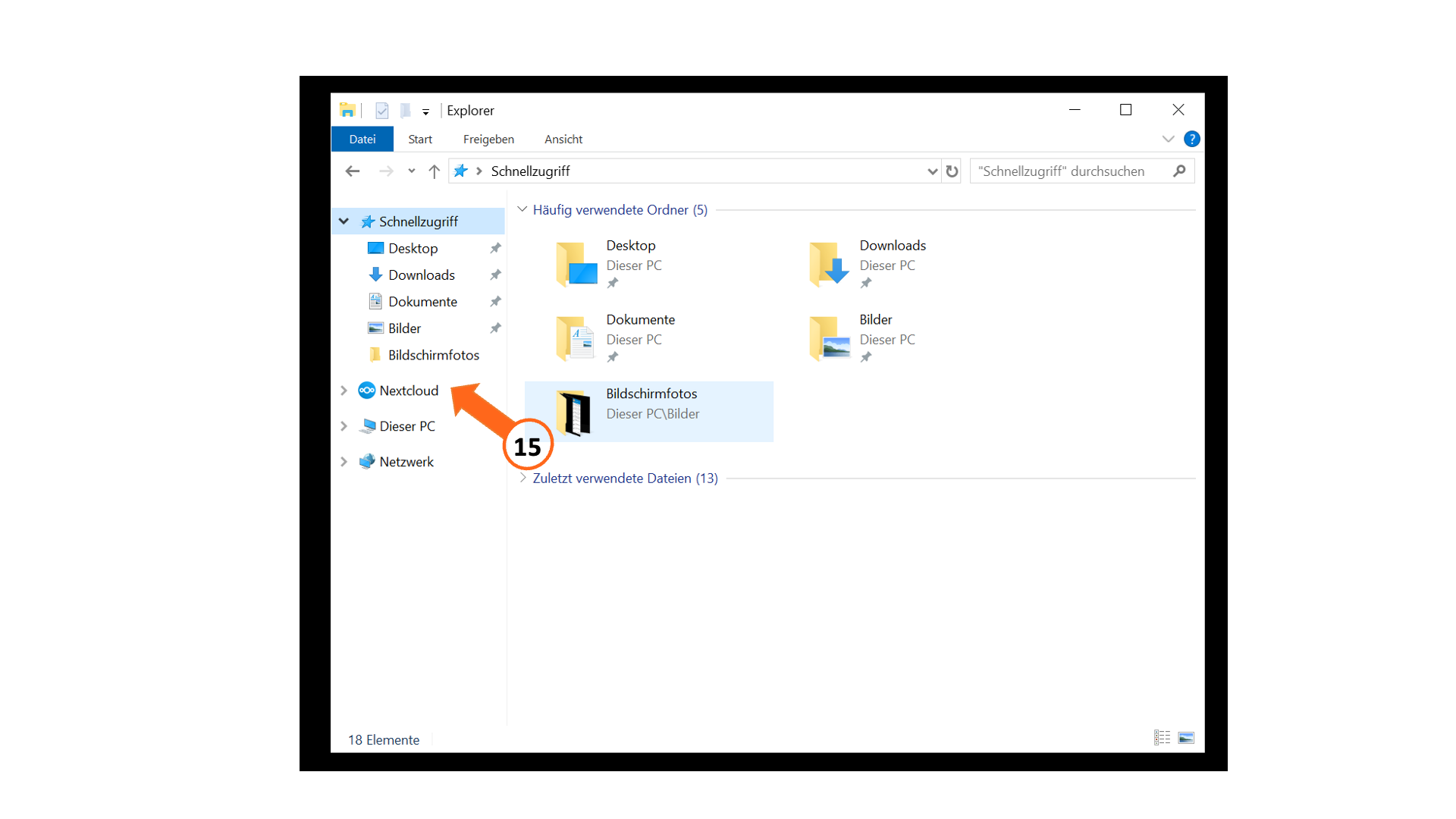Viewport: 1456px width, 819px height.
Task: Expand the Netzwerk tree node
Action: [344, 462]
